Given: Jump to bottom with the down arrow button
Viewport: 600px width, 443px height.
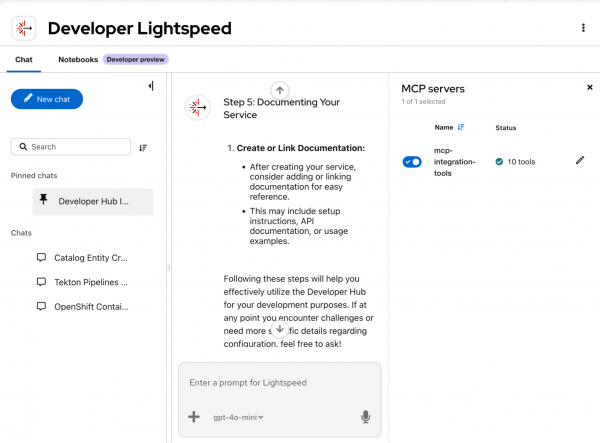Looking at the screenshot, I should [280, 329].
